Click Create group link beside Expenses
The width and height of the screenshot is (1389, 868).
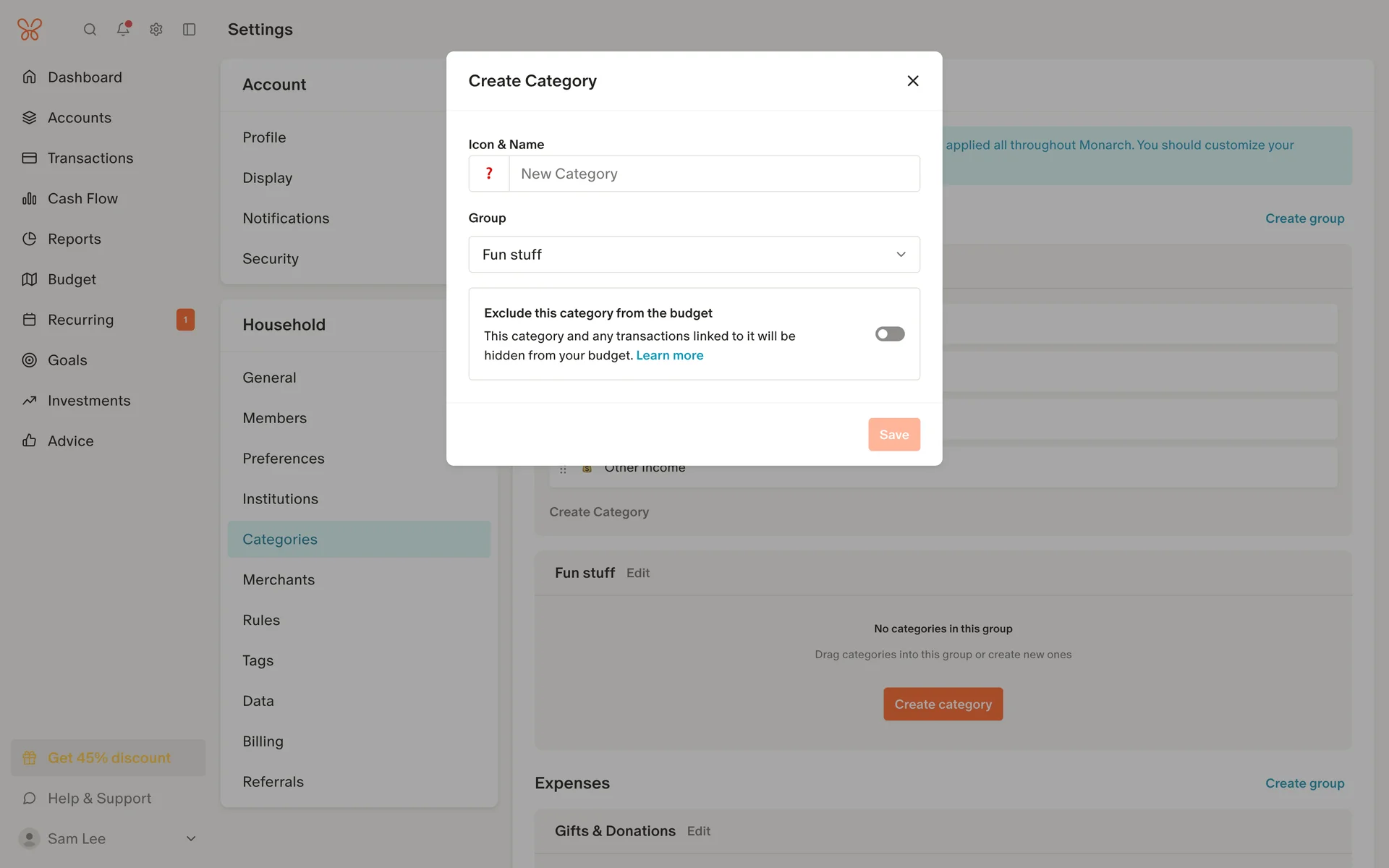pos(1304,783)
